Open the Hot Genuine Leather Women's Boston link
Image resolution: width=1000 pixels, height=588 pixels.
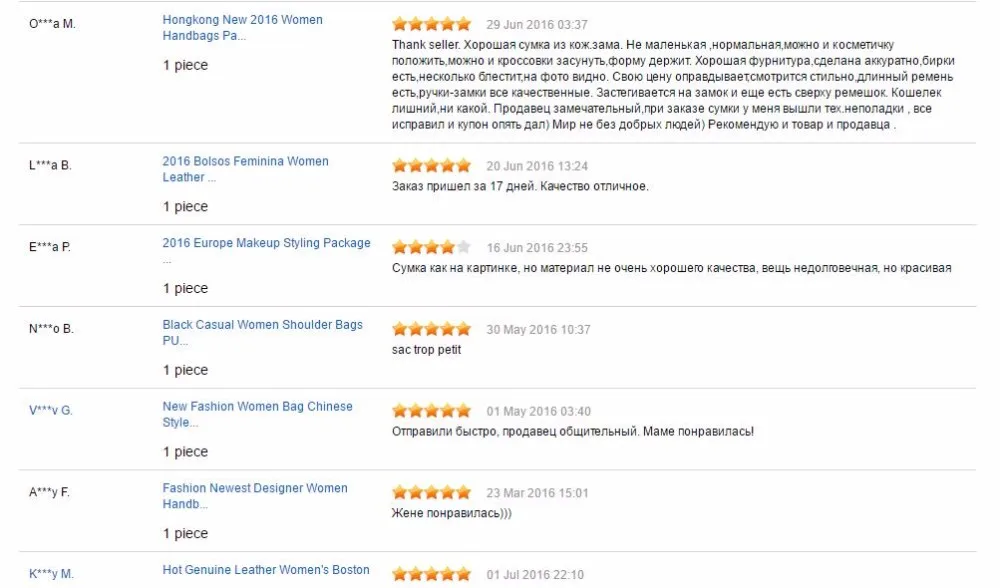coord(266,570)
